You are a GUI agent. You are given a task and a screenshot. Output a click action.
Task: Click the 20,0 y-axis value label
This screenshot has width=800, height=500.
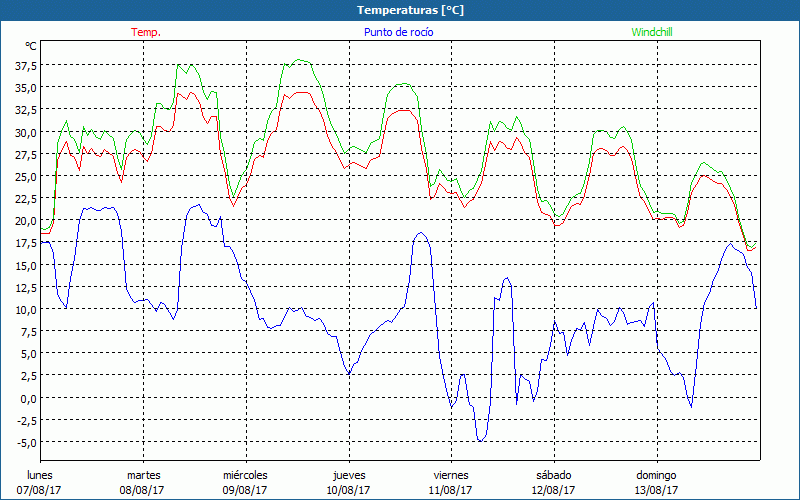[x=25, y=221]
